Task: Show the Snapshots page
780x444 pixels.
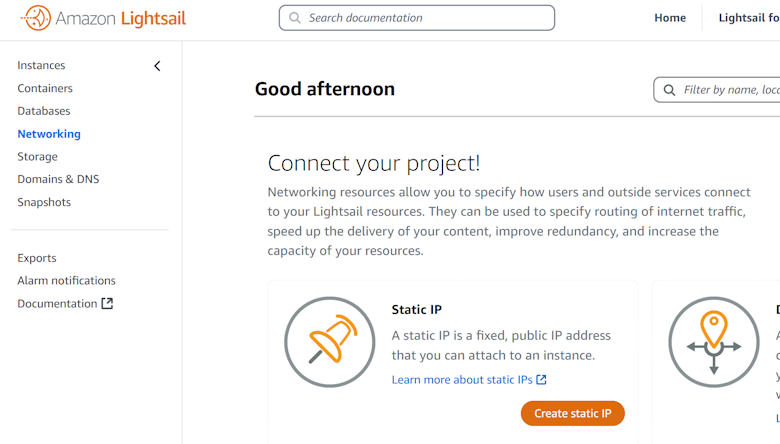Action: pos(44,202)
